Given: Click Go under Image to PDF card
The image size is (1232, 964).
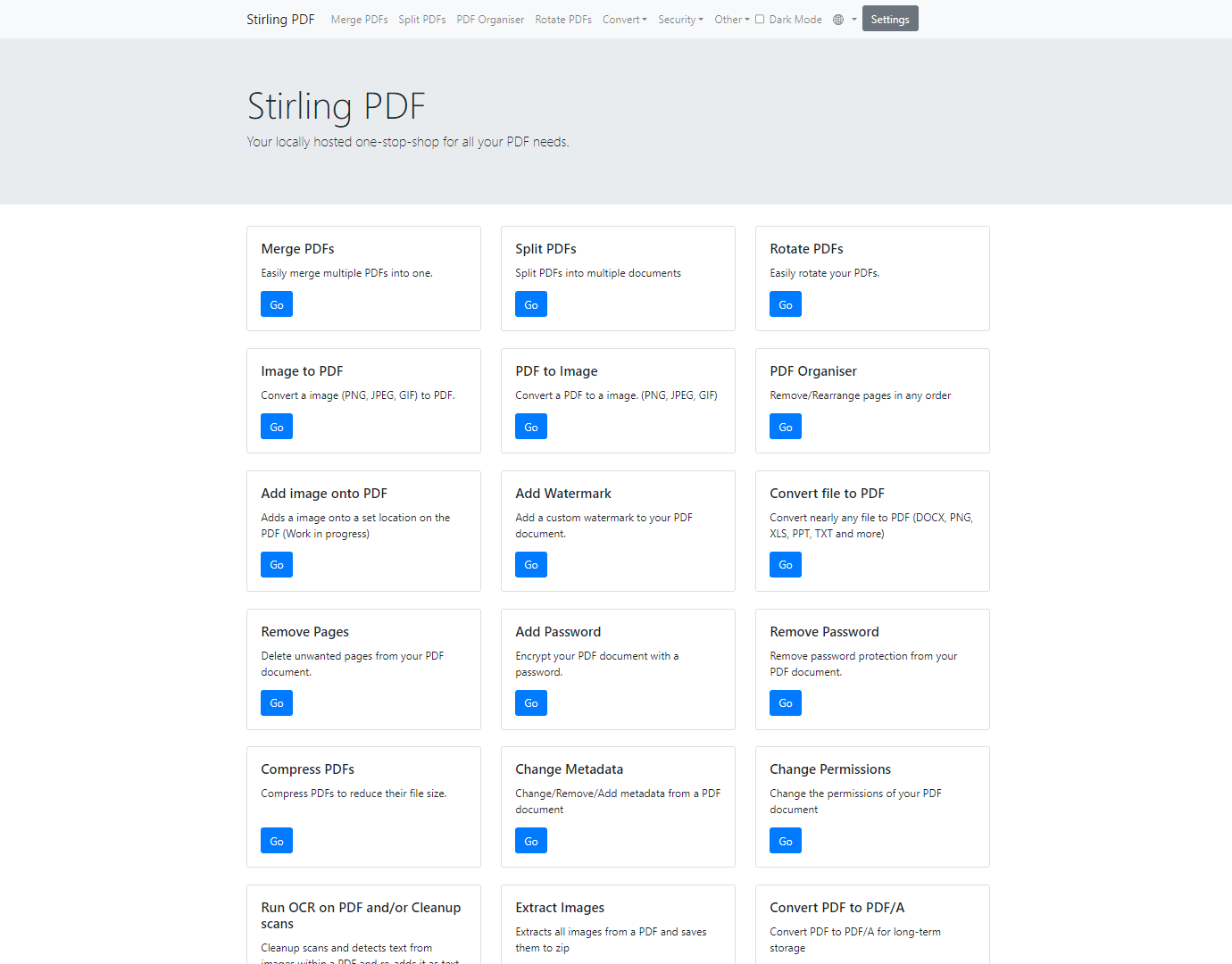Looking at the screenshot, I should point(277,427).
